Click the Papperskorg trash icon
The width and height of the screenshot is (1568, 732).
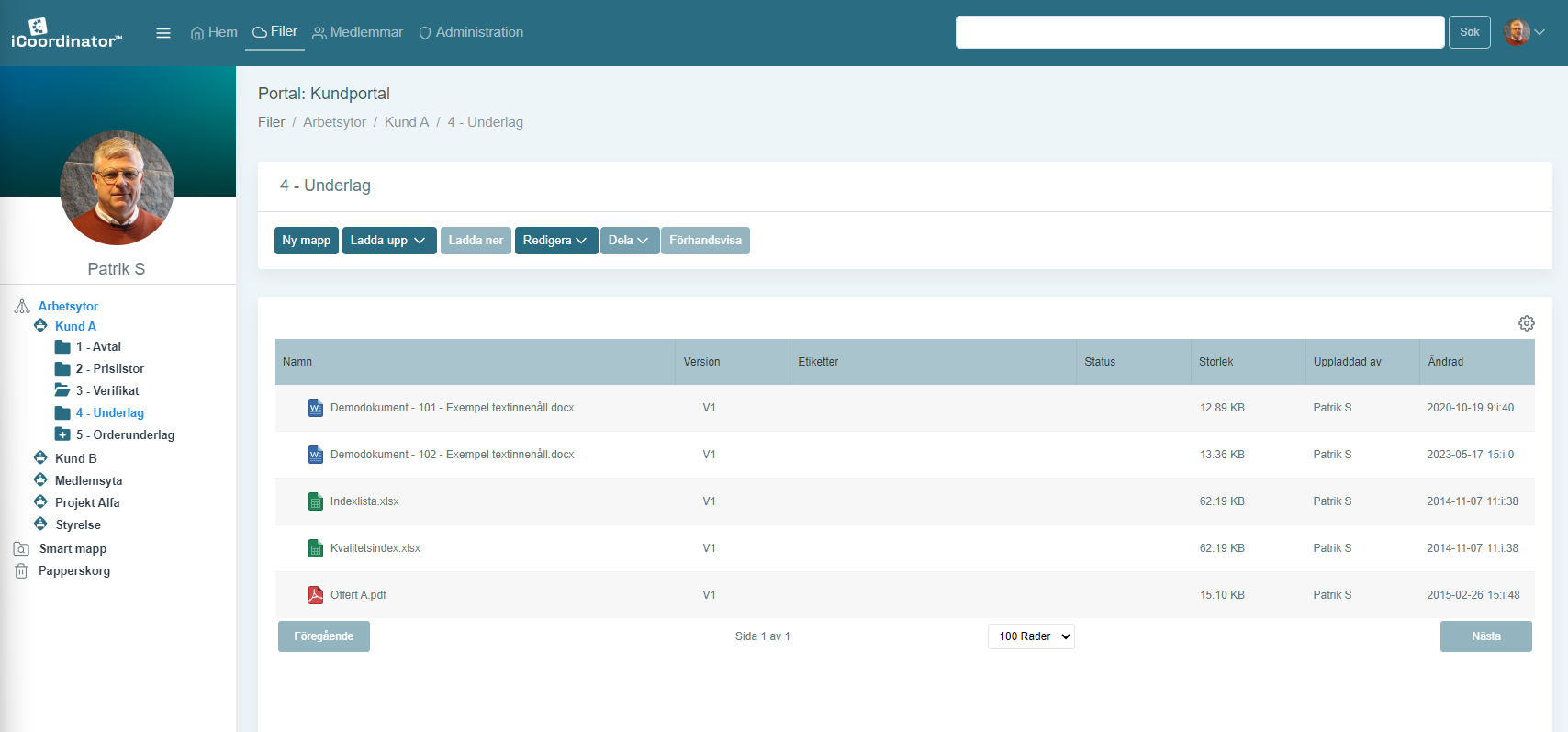pyautogui.click(x=21, y=570)
